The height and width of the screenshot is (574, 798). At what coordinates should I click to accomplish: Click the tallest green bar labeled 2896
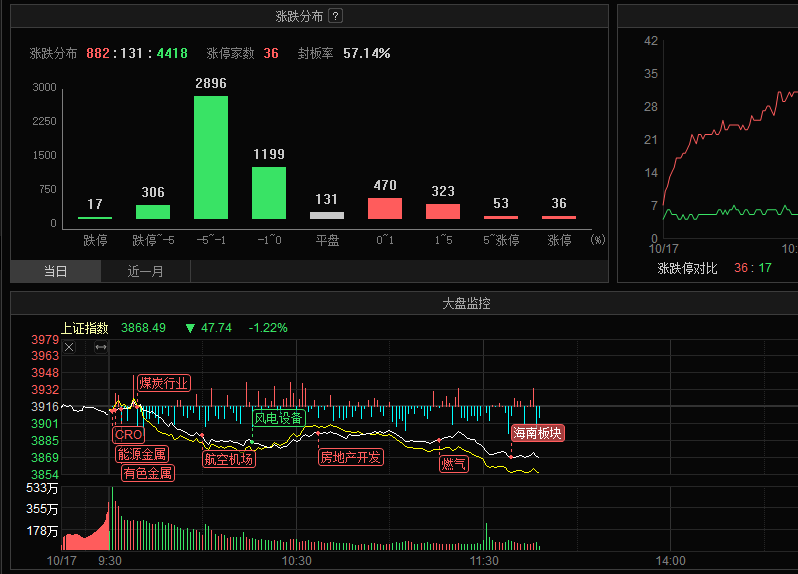pyautogui.click(x=210, y=157)
